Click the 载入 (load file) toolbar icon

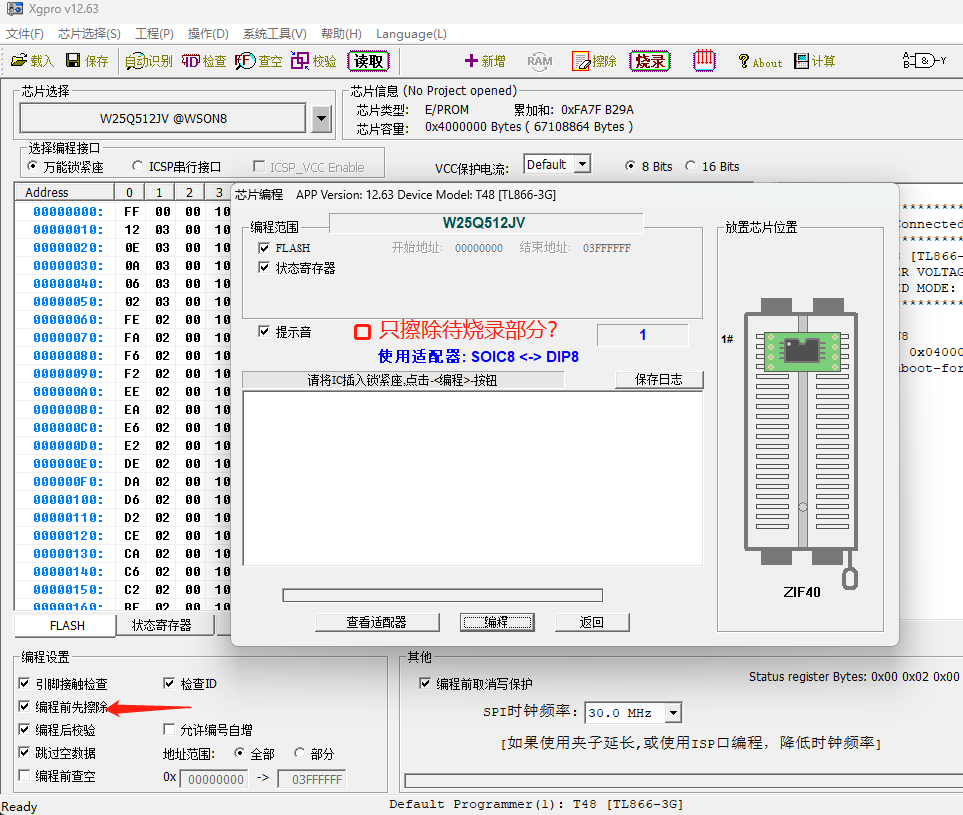click(32, 61)
